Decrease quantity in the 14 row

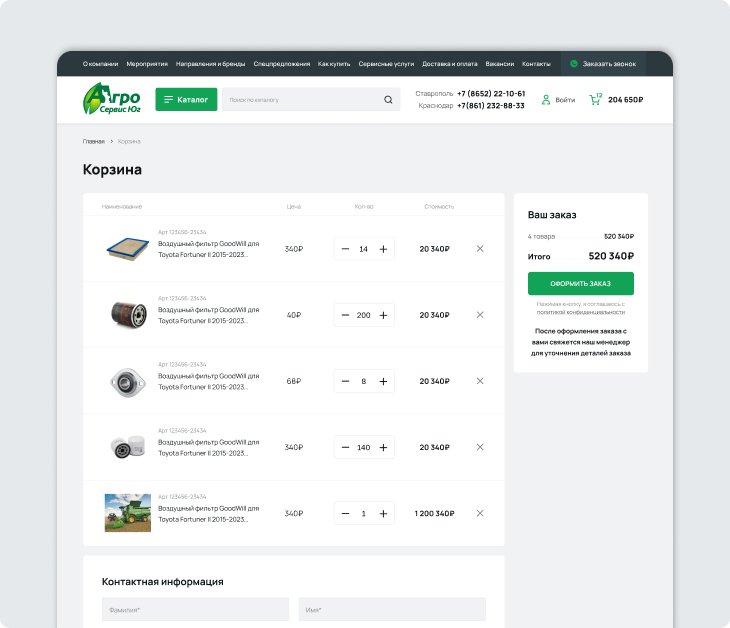pyautogui.click(x=345, y=249)
